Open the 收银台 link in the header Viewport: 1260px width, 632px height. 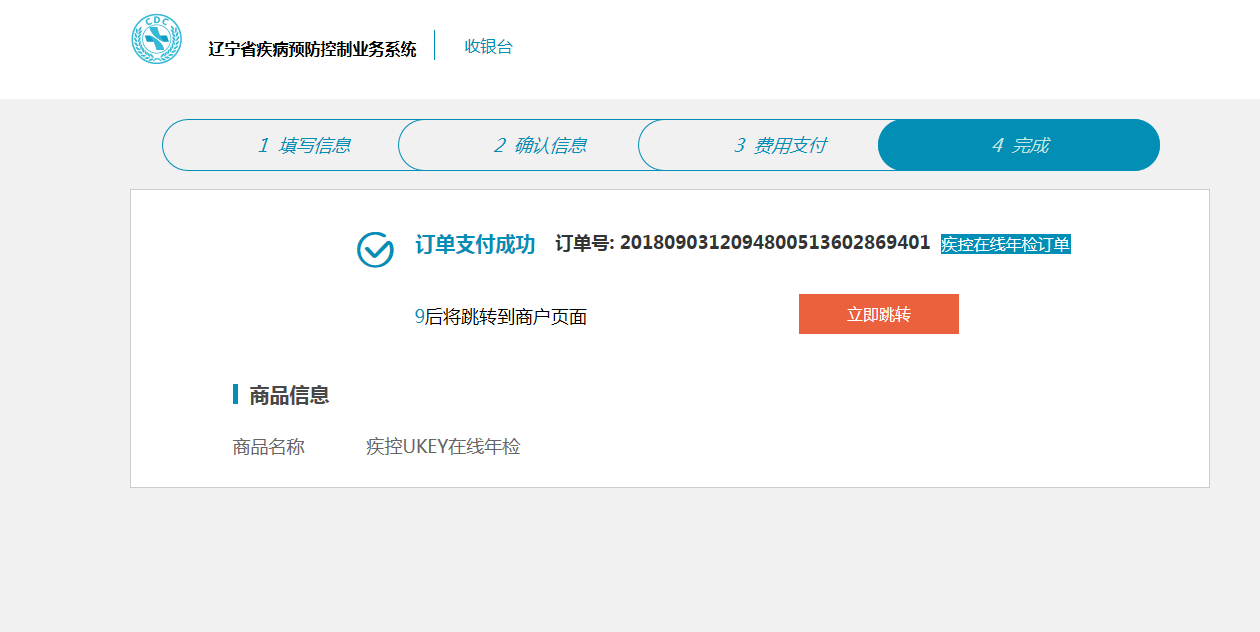pos(488,46)
